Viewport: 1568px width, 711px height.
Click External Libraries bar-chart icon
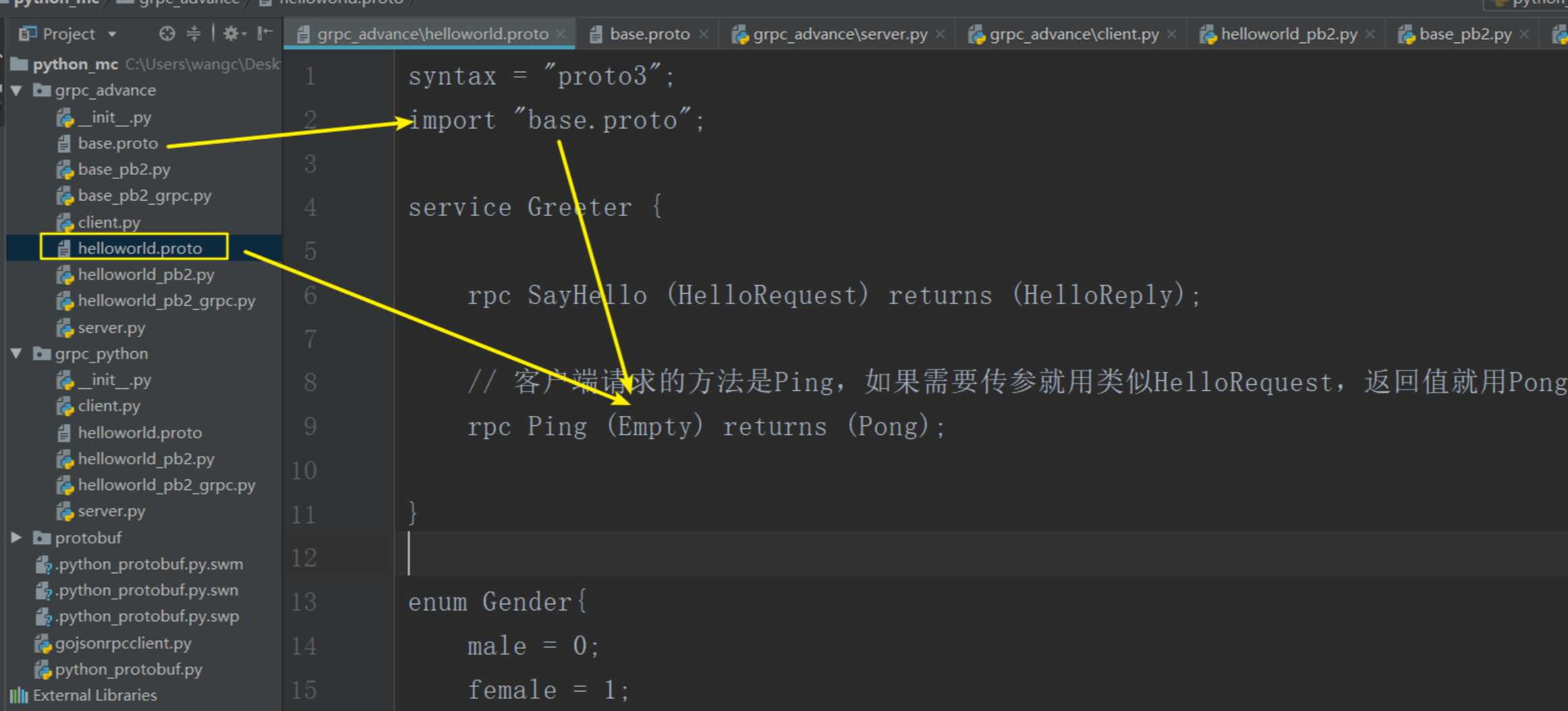click(x=19, y=695)
